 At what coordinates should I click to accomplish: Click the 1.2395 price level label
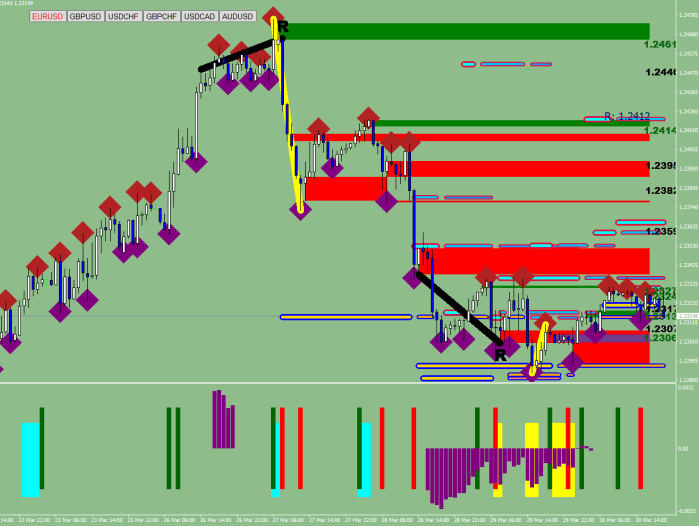click(660, 166)
